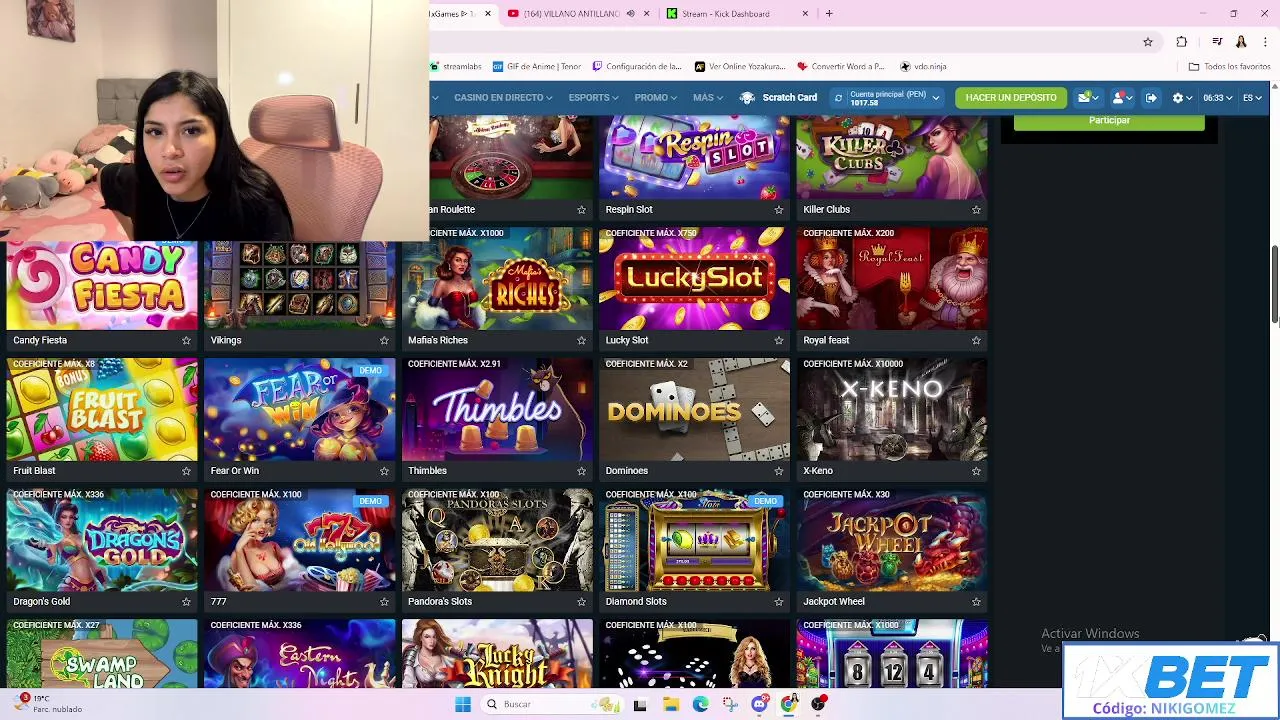This screenshot has height=720, width=1280.
Task: Open Ver Online Yozakura bookmark
Action: (741, 67)
